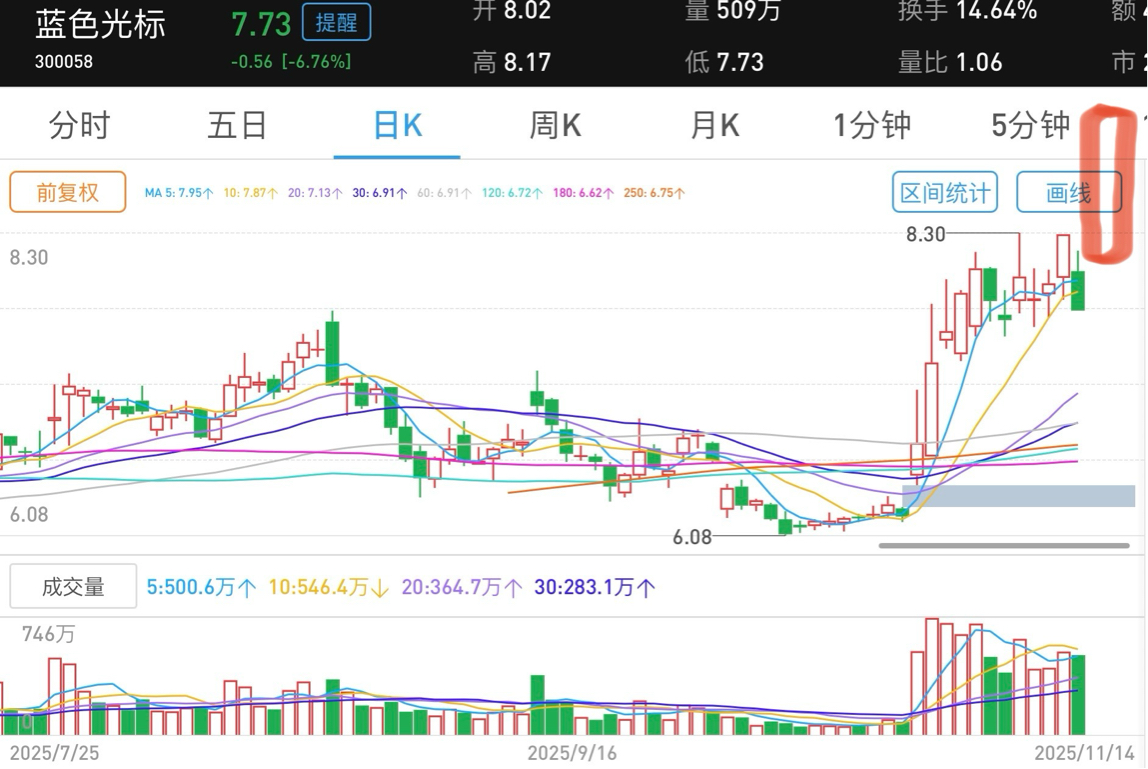
Task: Click the date label 2025/11/14
Action: coord(1084,753)
